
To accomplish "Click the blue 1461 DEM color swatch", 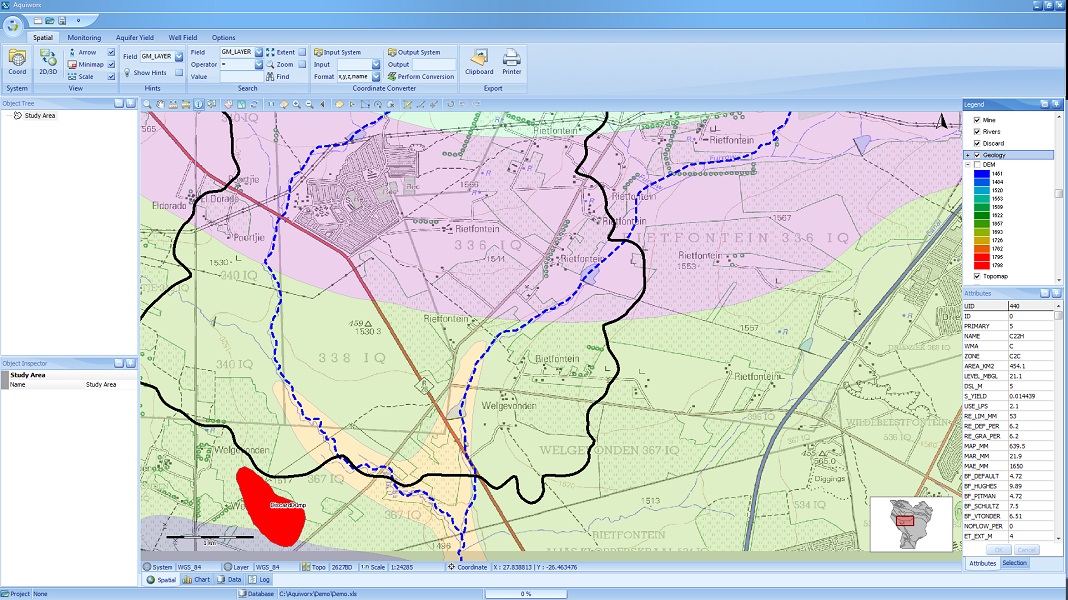I will [x=982, y=174].
